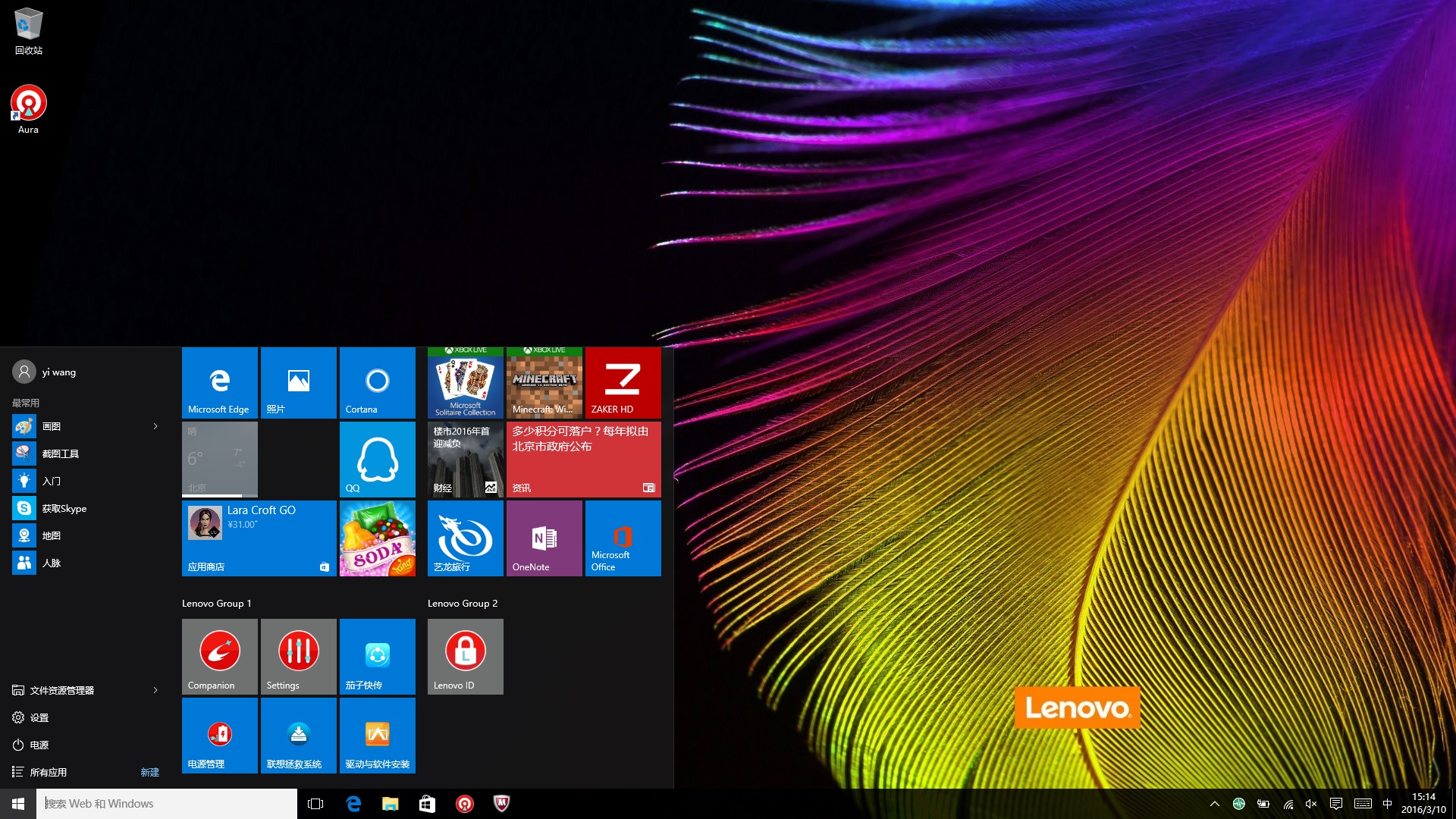Launch the 电源管理 power management tile

tap(219, 735)
